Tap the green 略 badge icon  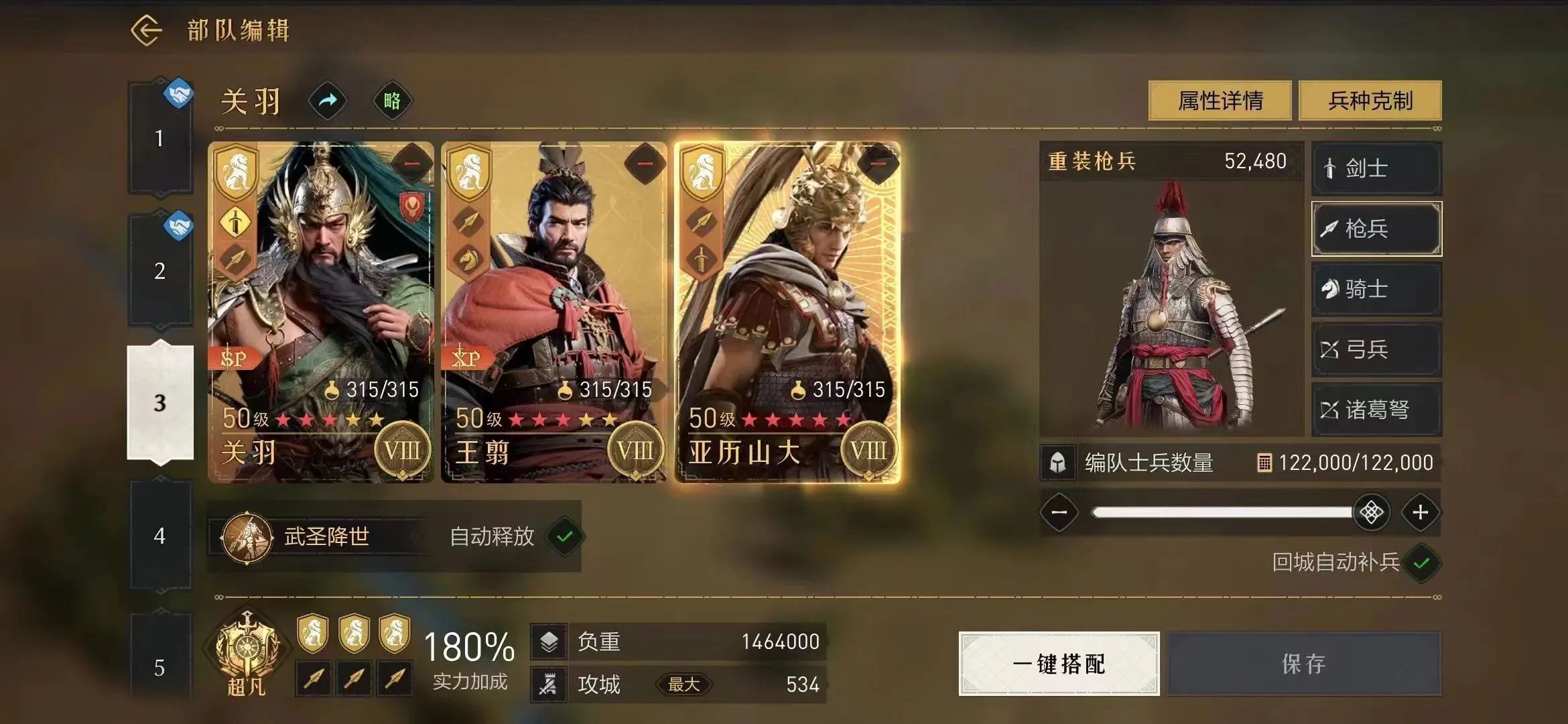pos(392,101)
